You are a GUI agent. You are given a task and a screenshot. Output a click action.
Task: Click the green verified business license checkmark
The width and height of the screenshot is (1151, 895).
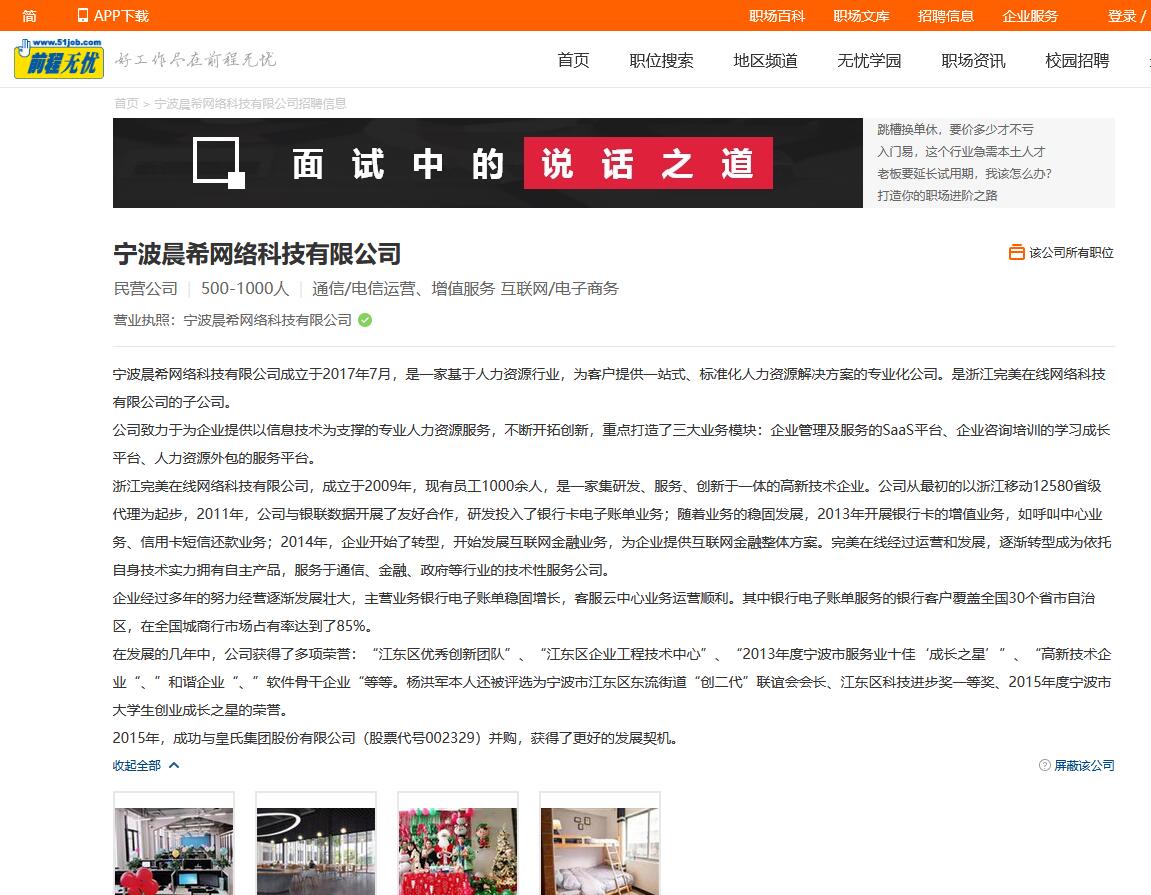tap(365, 320)
